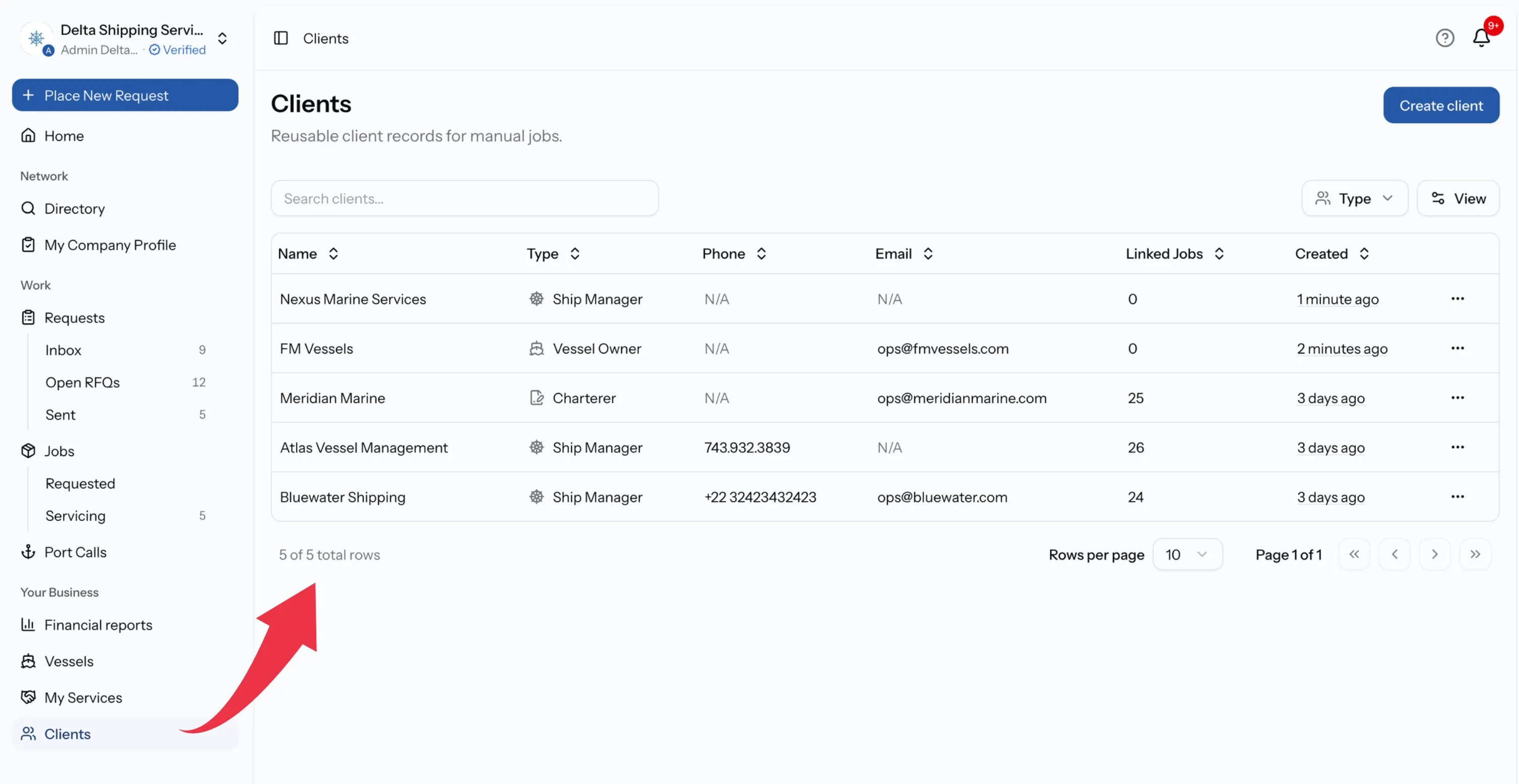This screenshot has width=1519, height=784.
Task: Open Vessels page
Action: [125, 661]
